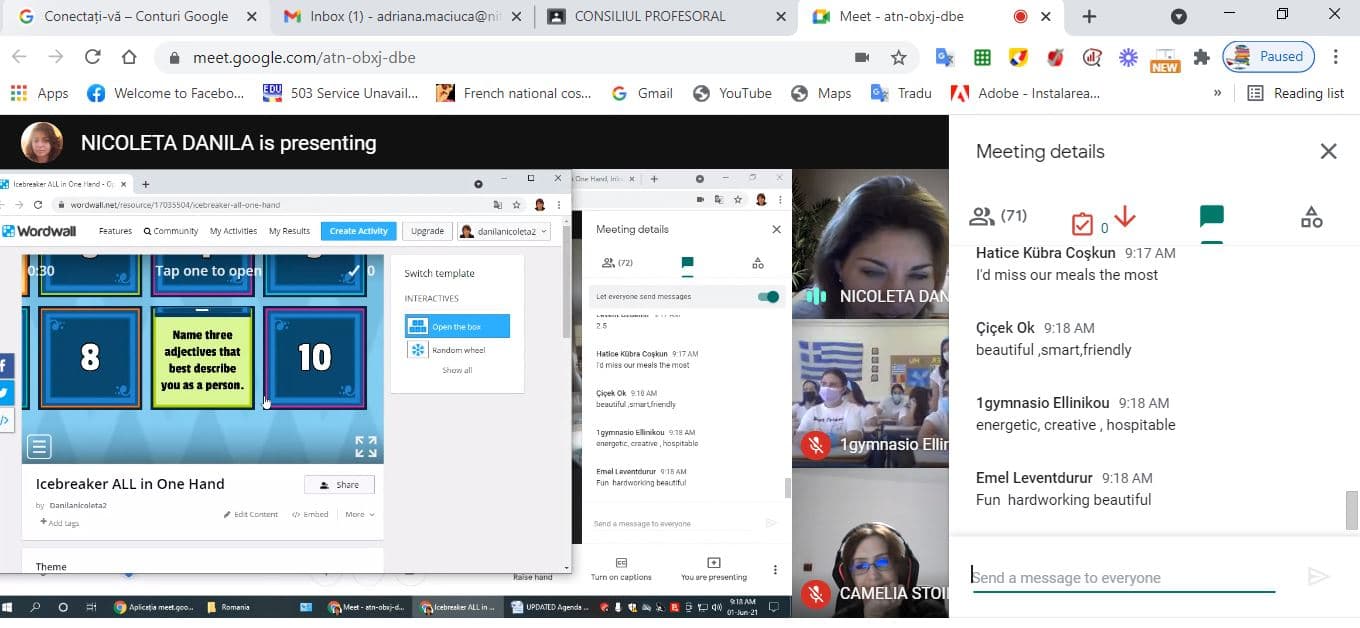Open the Paused profile button
Image resolution: width=1360 pixels, height=628 pixels.
(1268, 57)
